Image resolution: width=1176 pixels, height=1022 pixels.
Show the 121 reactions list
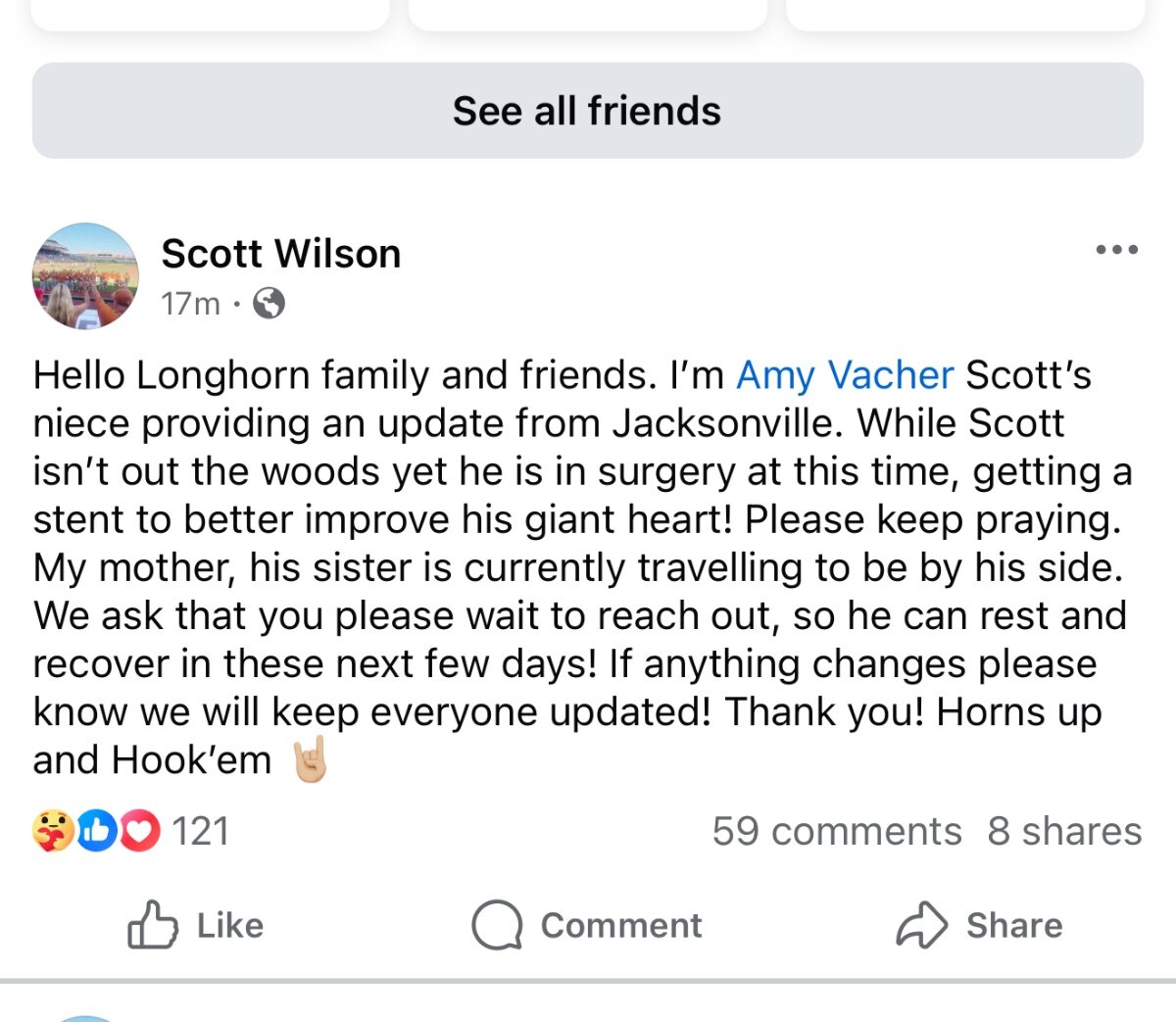tap(200, 831)
